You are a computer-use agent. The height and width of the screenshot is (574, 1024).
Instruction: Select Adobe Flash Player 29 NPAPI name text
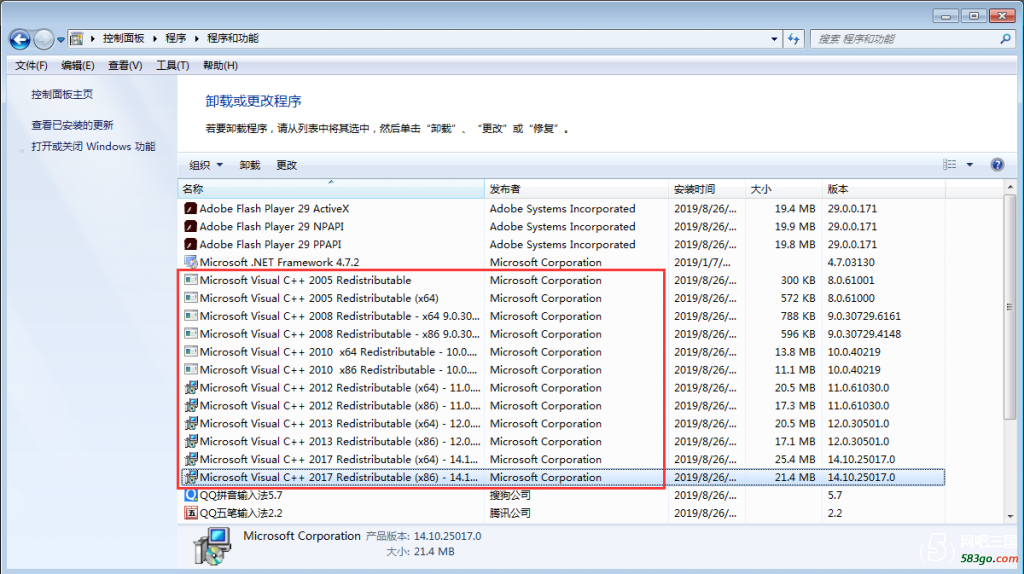click(272, 227)
